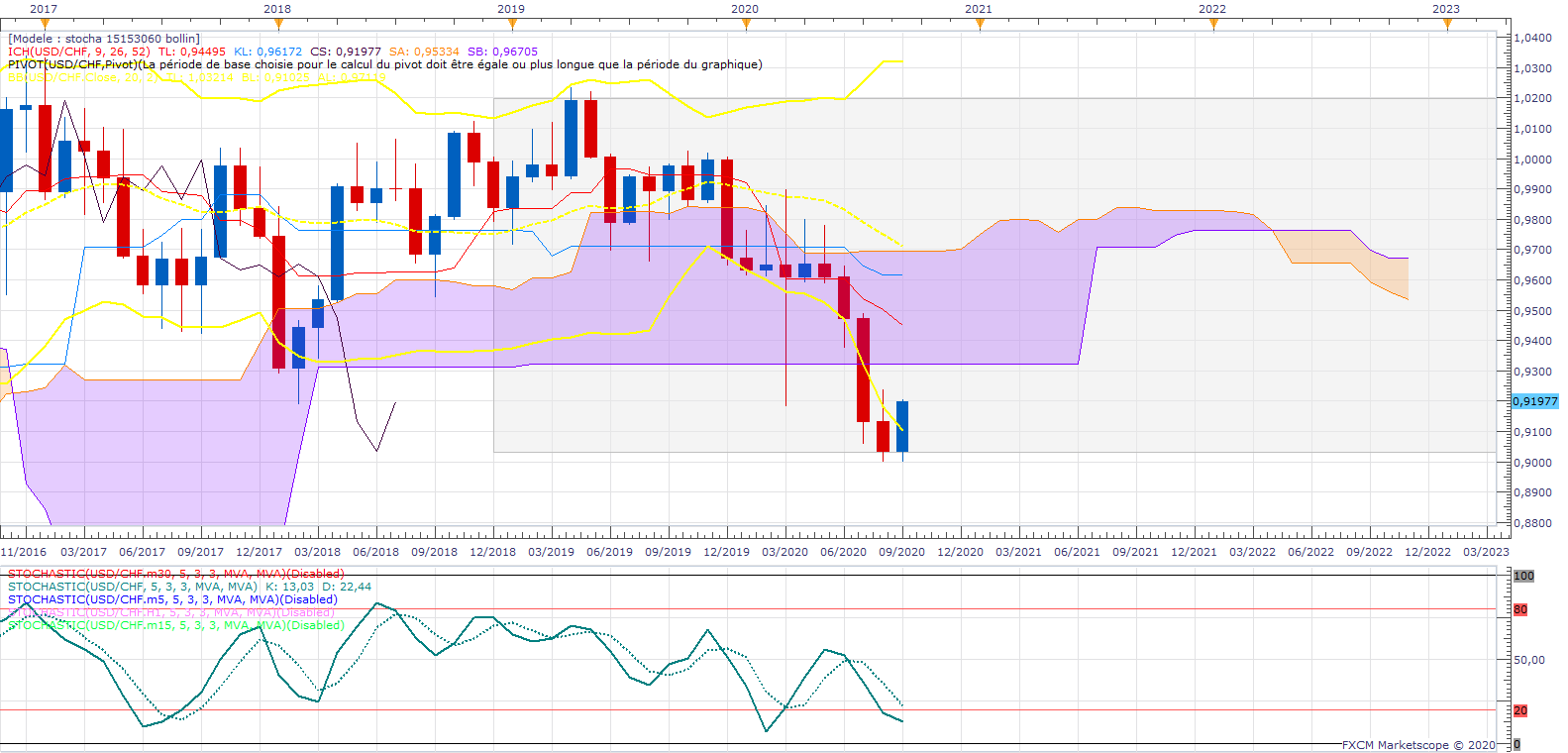This screenshot has width=1568, height=753.
Task: Select the disabled STOCHASTIC m5 indicator label
Action: (x=172, y=599)
